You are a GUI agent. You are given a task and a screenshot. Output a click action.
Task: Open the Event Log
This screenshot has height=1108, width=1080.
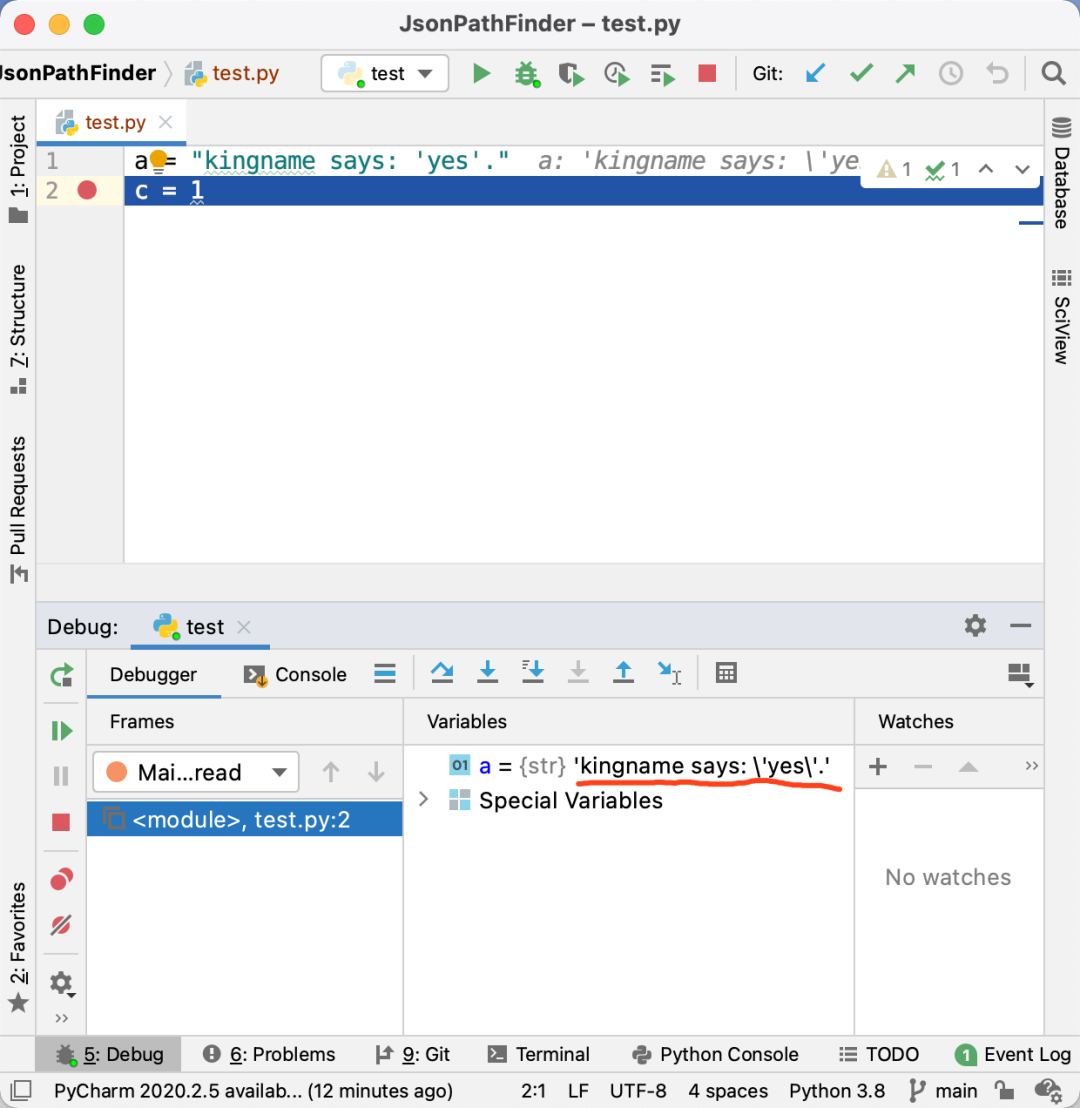click(1013, 1054)
